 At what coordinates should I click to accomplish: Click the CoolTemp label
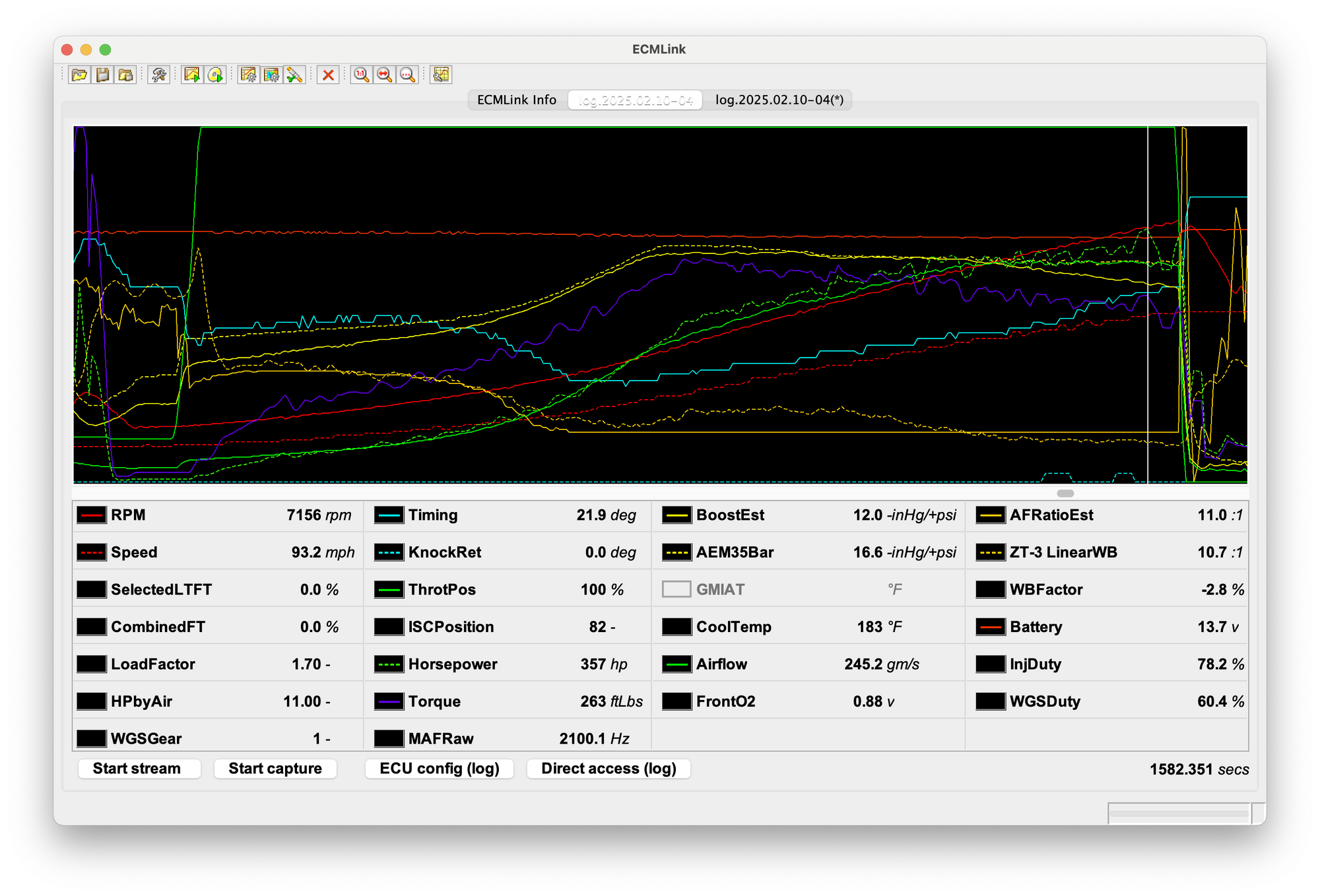pyautogui.click(x=734, y=627)
